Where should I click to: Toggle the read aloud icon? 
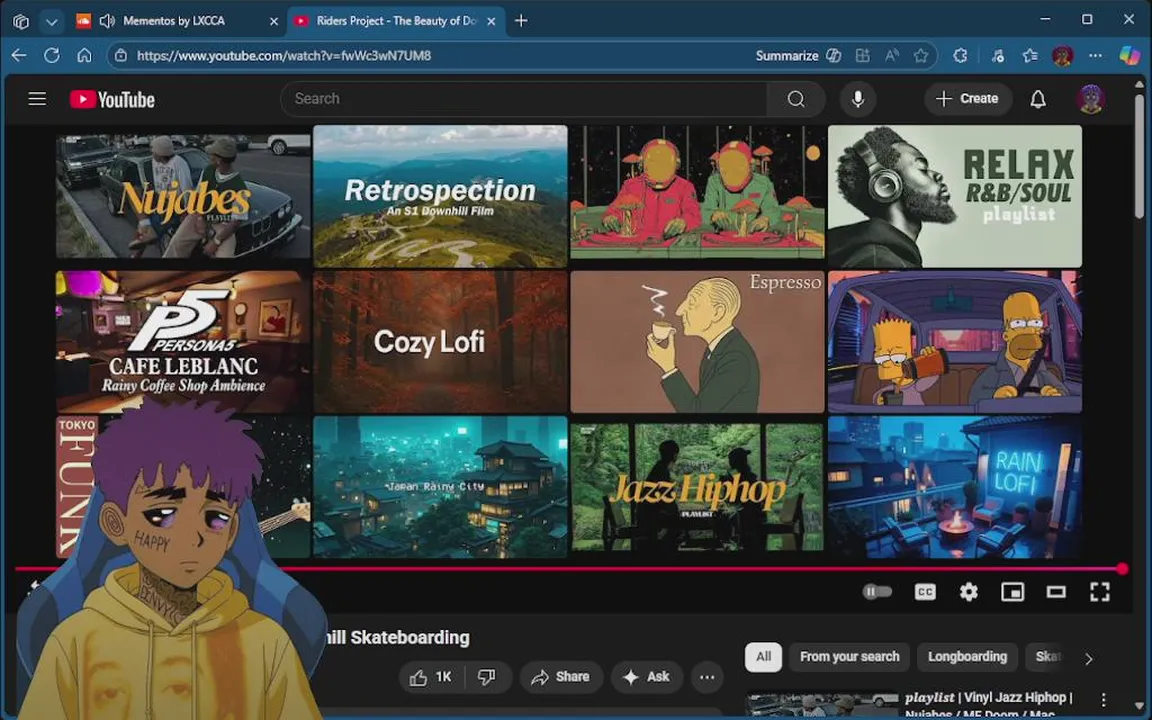pyautogui.click(x=892, y=55)
